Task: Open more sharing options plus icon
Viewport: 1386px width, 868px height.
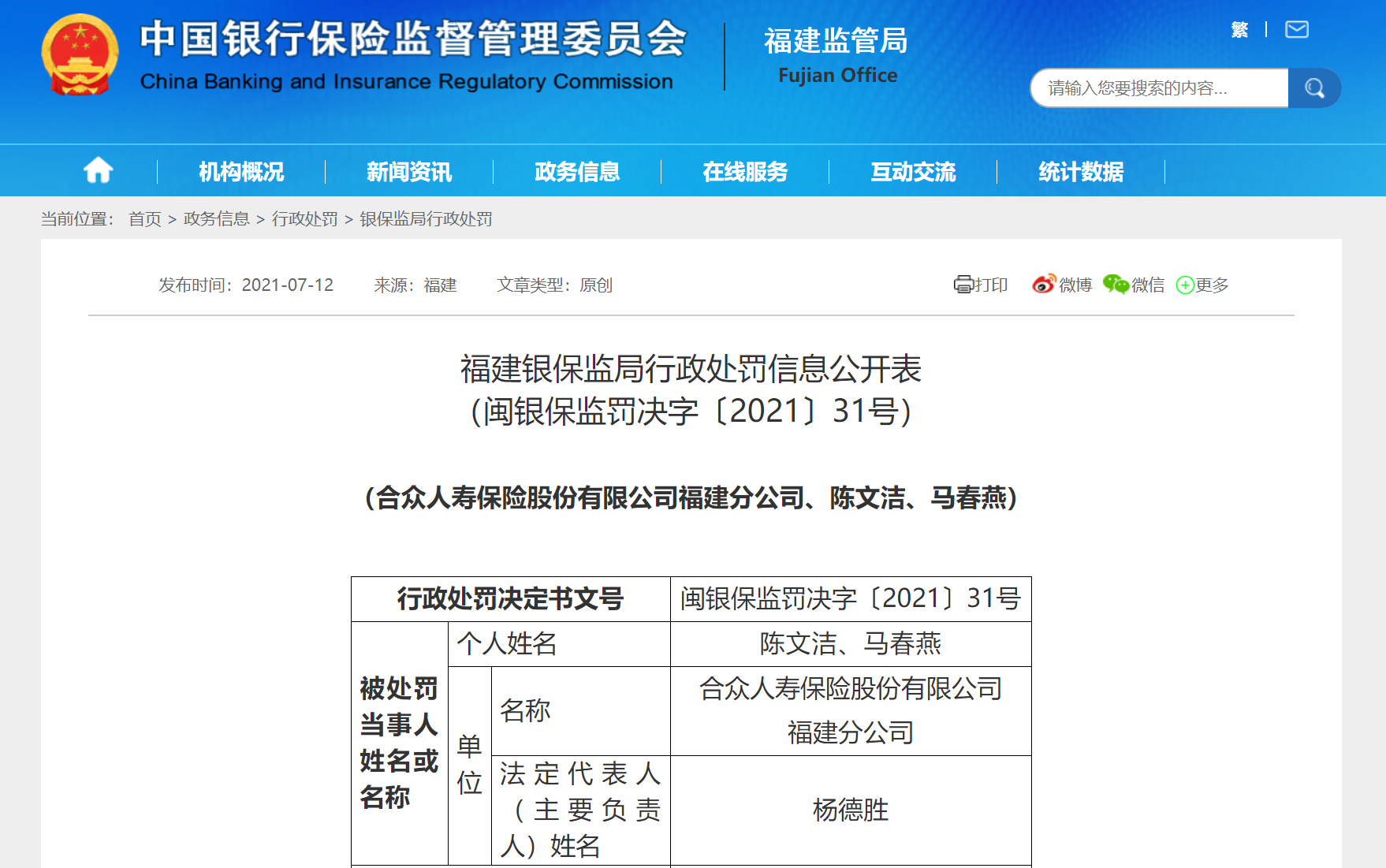Action: coord(1185,285)
